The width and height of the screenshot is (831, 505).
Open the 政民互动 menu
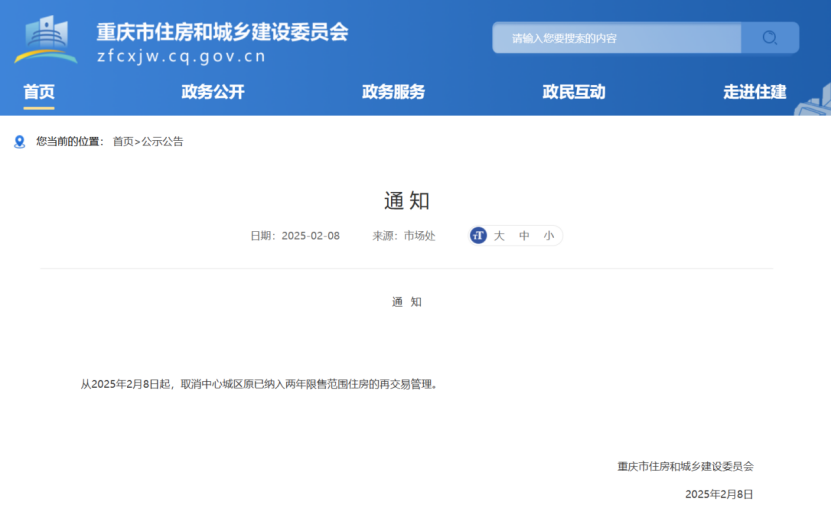tap(574, 92)
